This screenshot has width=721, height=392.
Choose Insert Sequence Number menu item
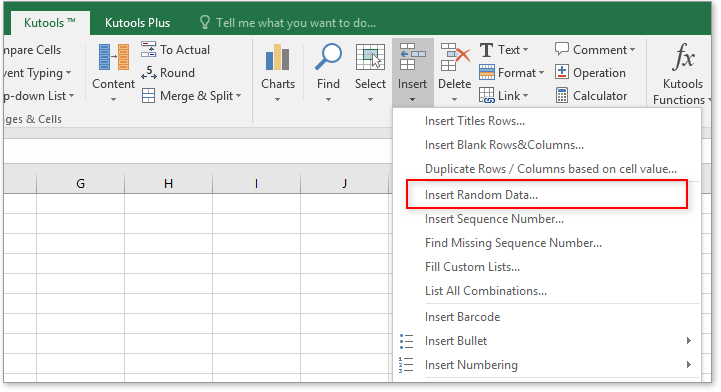coord(547,219)
